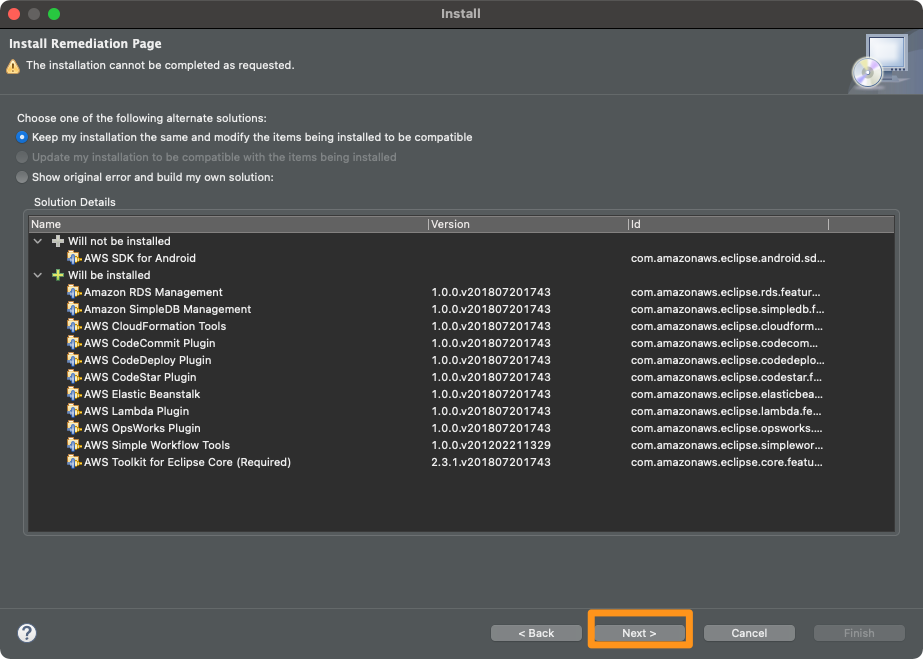This screenshot has width=923, height=659.
Task: Select the AWS Elastic Beanstalk row
Action: [x=462, y=394]
